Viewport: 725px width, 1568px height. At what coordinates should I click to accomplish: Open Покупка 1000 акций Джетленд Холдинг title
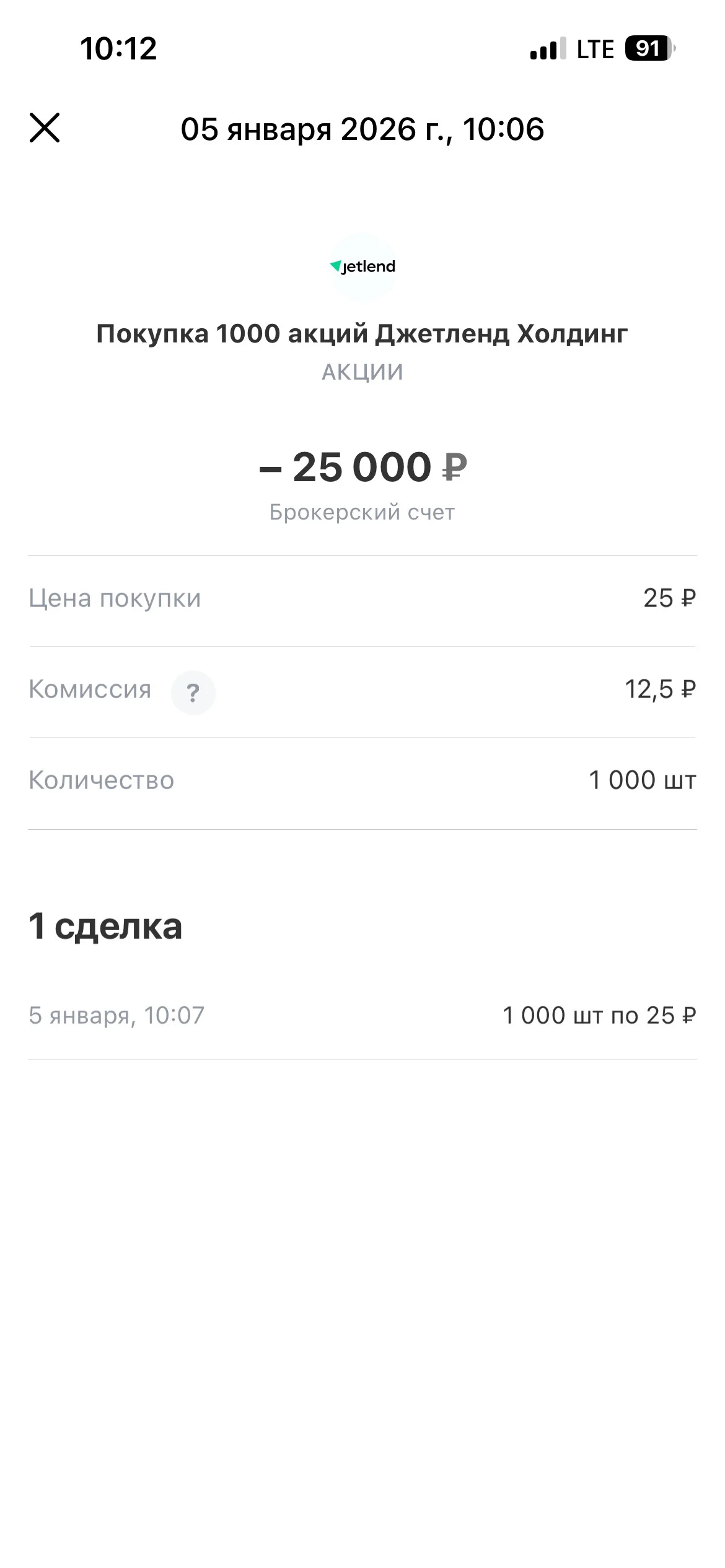tap(362, 334)
